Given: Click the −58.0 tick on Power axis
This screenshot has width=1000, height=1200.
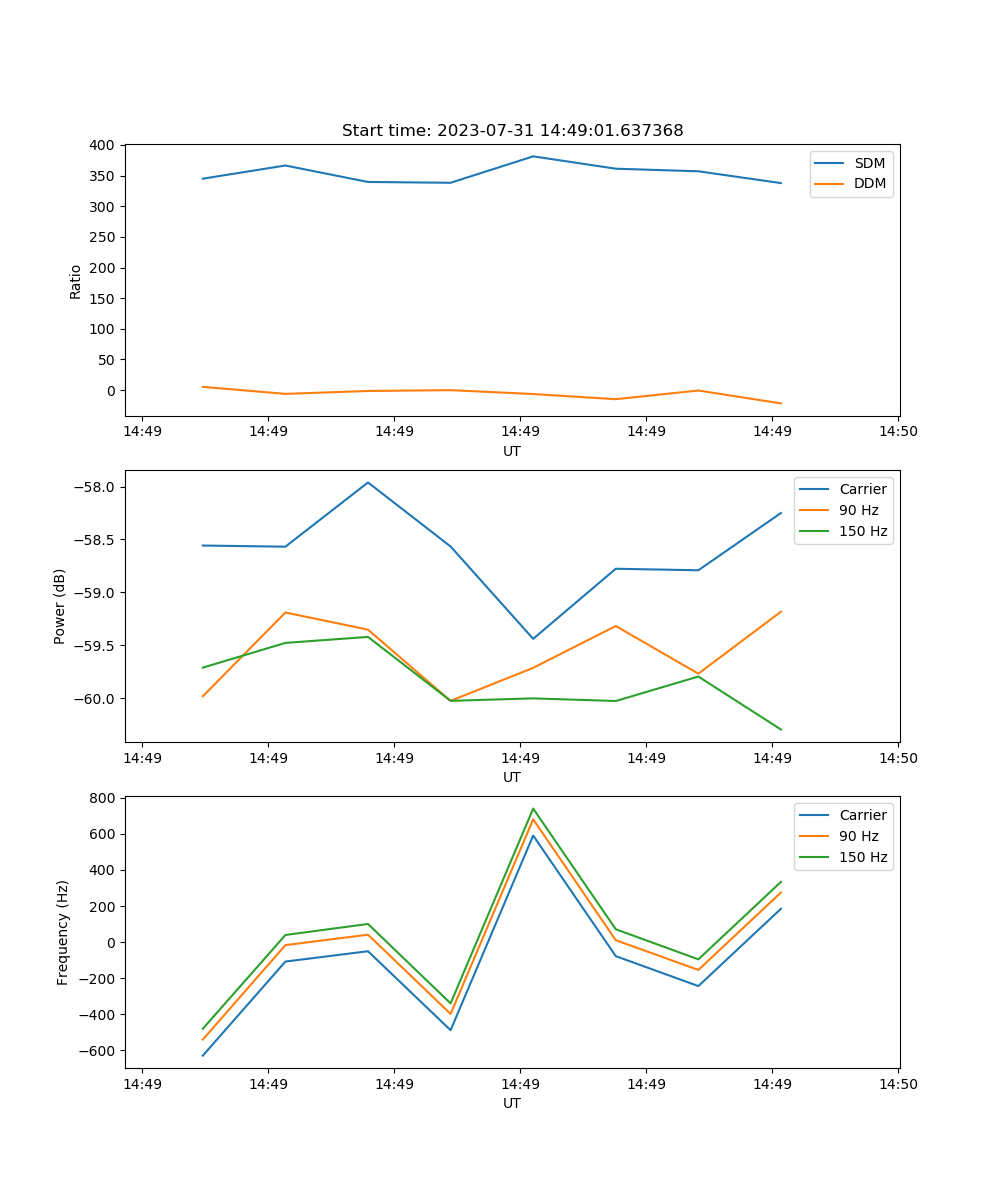Looking at the screenshot, I should click(96, 488).
